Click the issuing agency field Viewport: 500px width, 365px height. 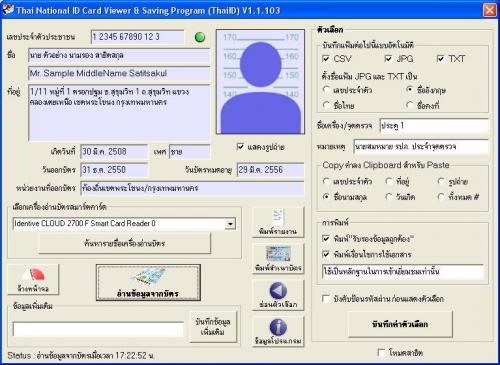pos(192,188)
